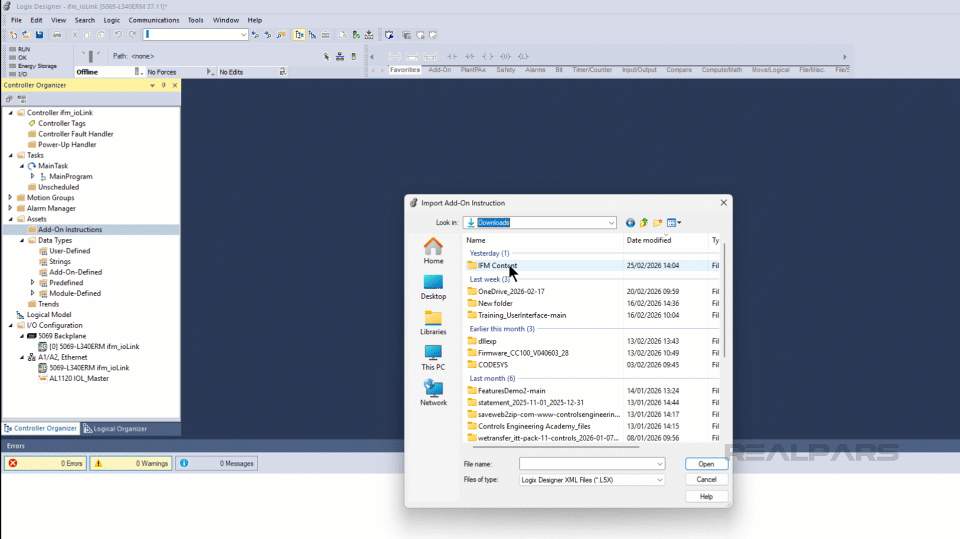
Task: Click the file list horizontal scrollbar
Action: point(556,447)
